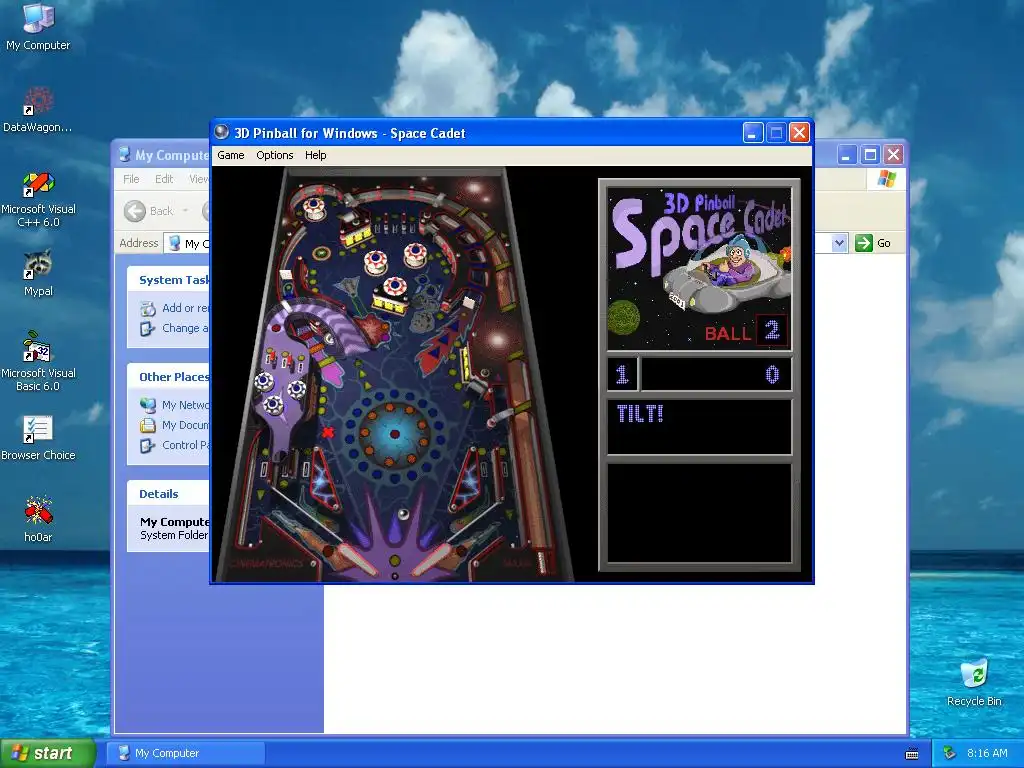Select the DataWagon desktop shortcut
This screenshot has width=1024, height=768.
[x=37, y=110]
